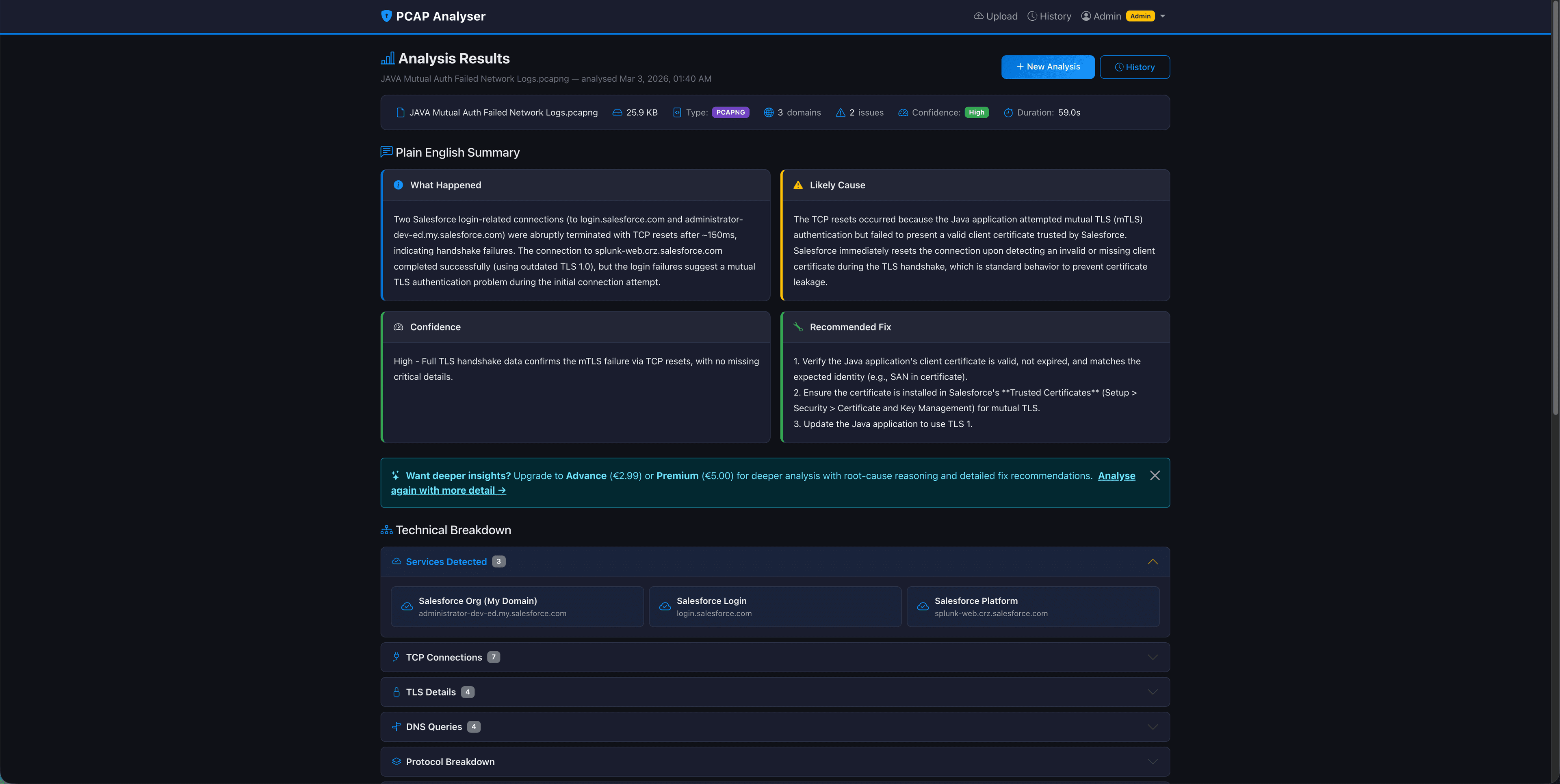Click the Analyse again with more detail link
1560x784 pixels.
(448, 490)
